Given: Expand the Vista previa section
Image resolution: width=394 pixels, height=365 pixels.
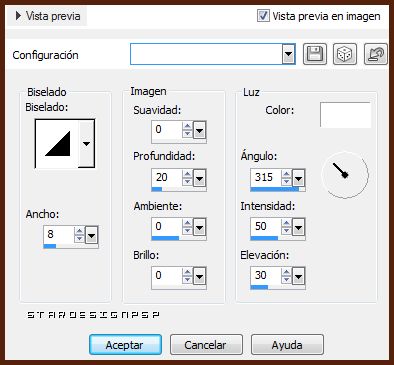Looking at the screenshot, I should [x=47, y=16].
